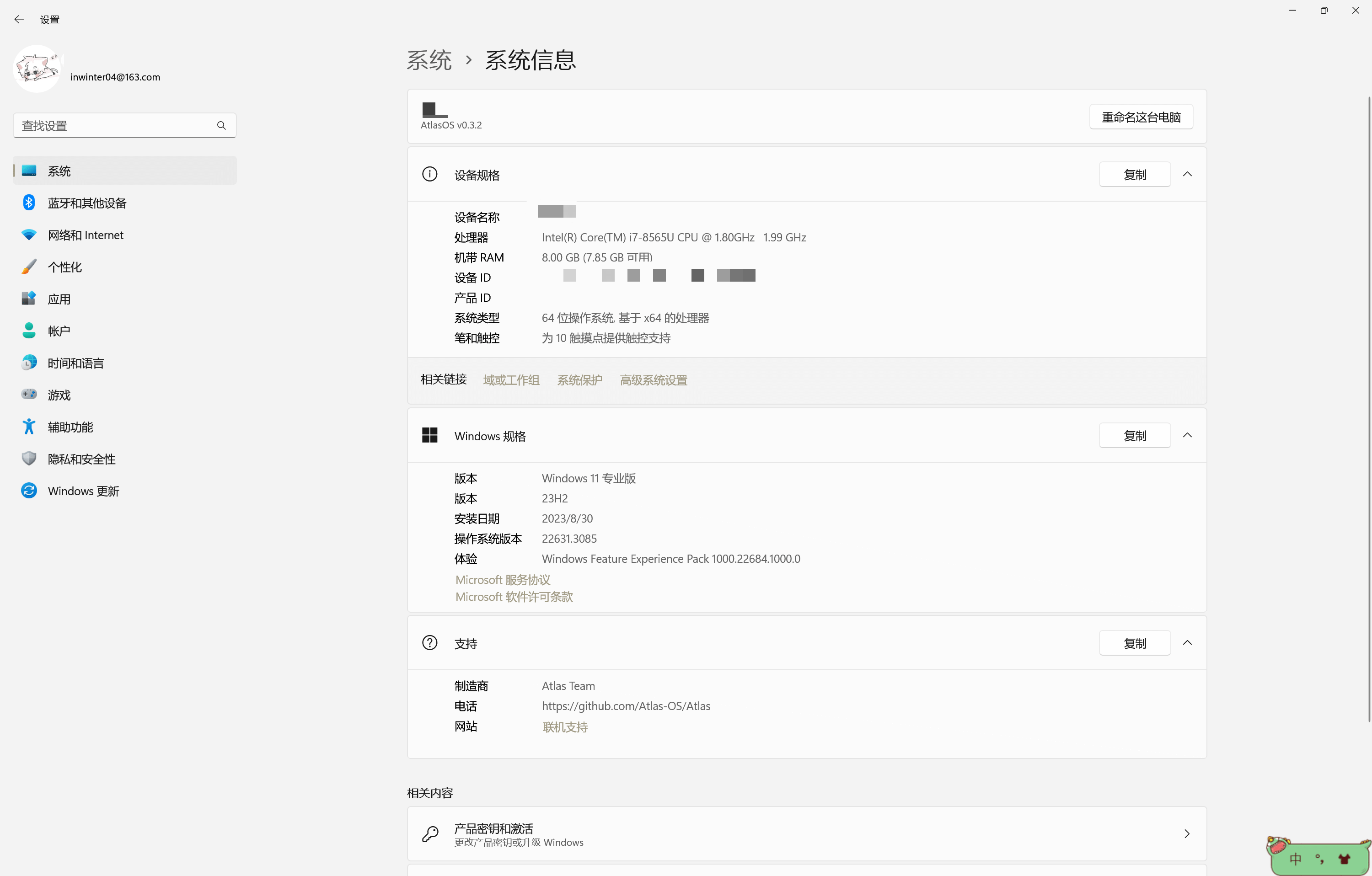Open the 联机支持 website link
Screen dimensions: 1372x876
pyautogui.click(x=565, y=727)
